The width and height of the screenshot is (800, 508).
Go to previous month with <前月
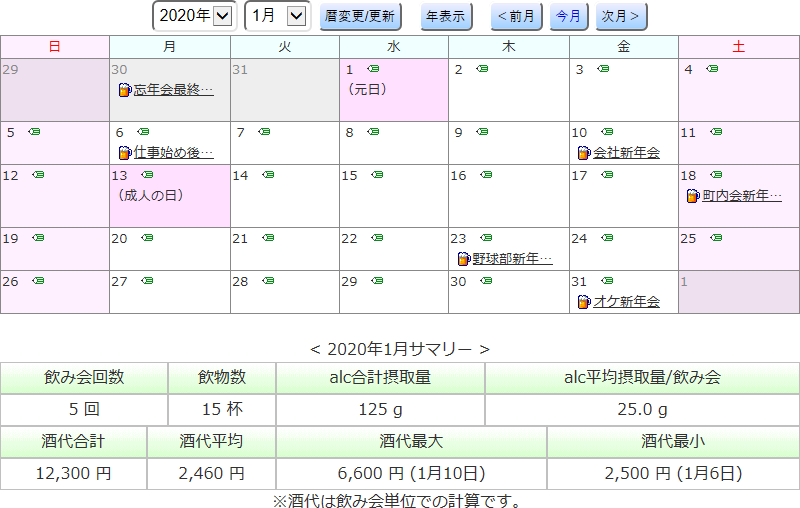click(517, 16)
